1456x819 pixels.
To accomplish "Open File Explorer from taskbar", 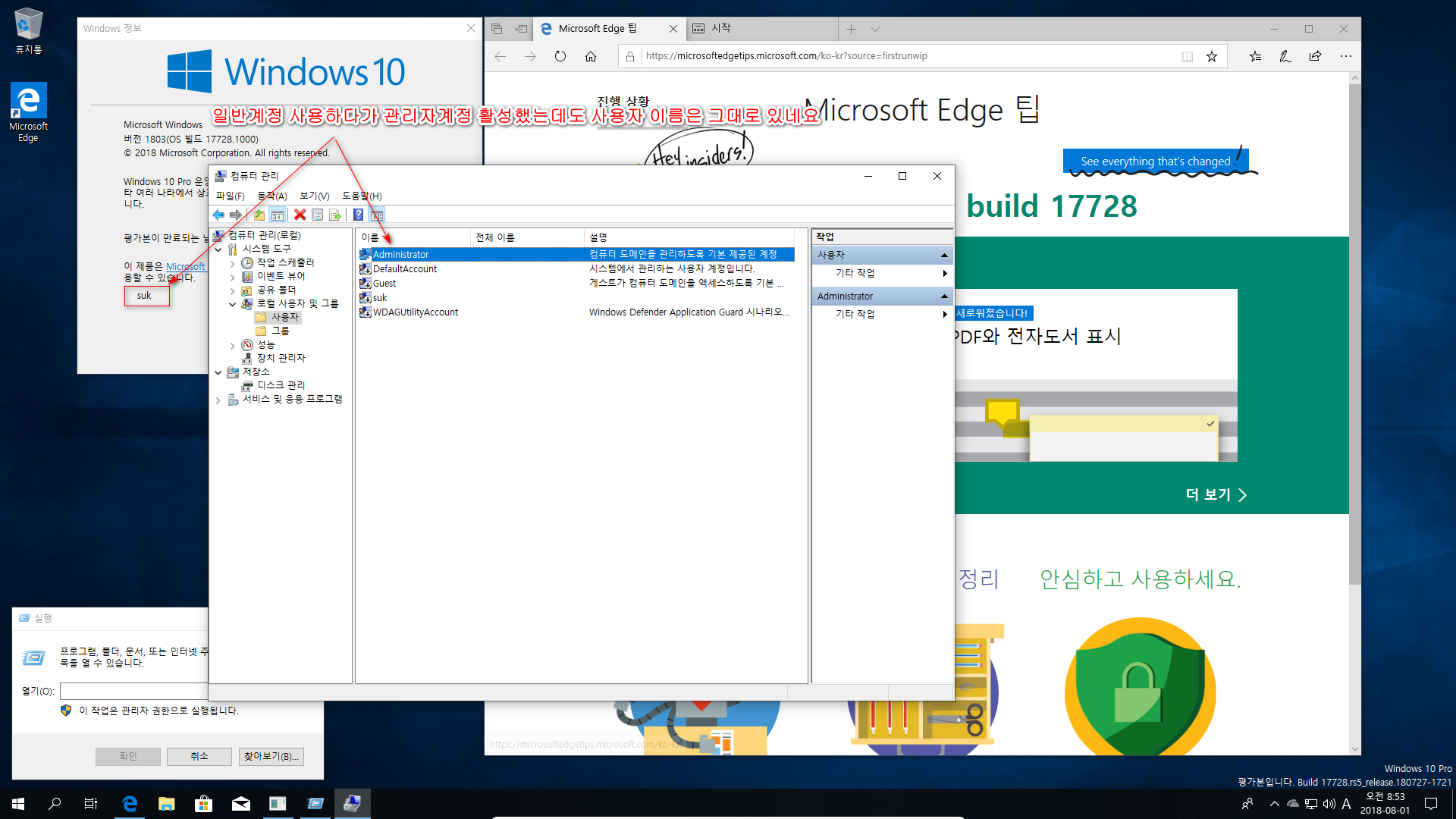I will pyautogui.click(x=166, y=804).
